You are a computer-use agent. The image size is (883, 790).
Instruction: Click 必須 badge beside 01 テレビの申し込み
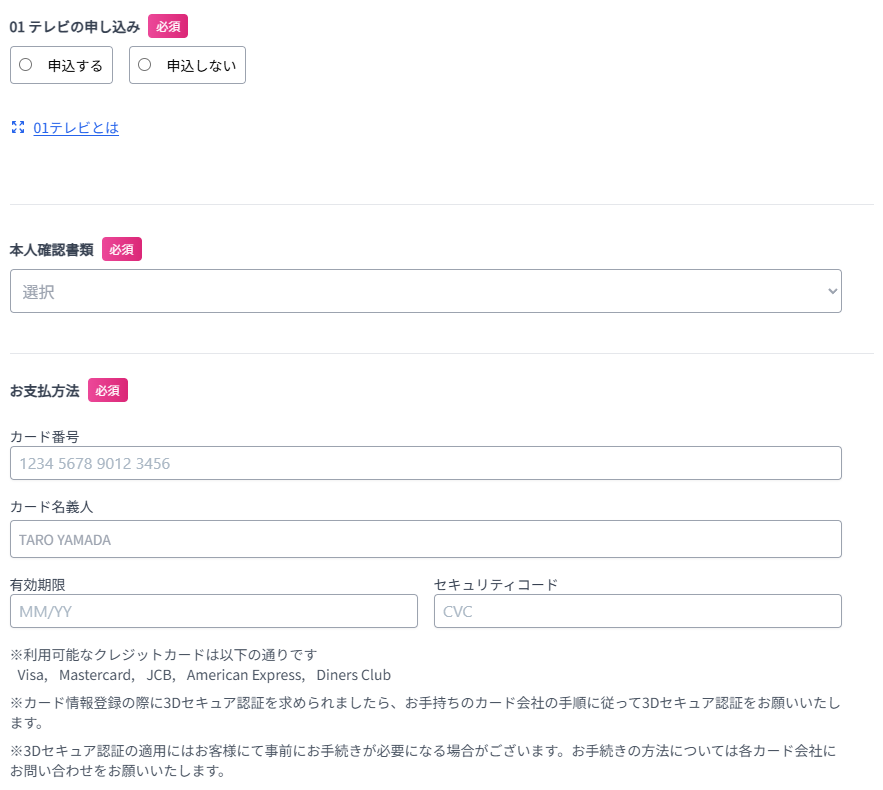pyautogui.click(x=168, y=26)
